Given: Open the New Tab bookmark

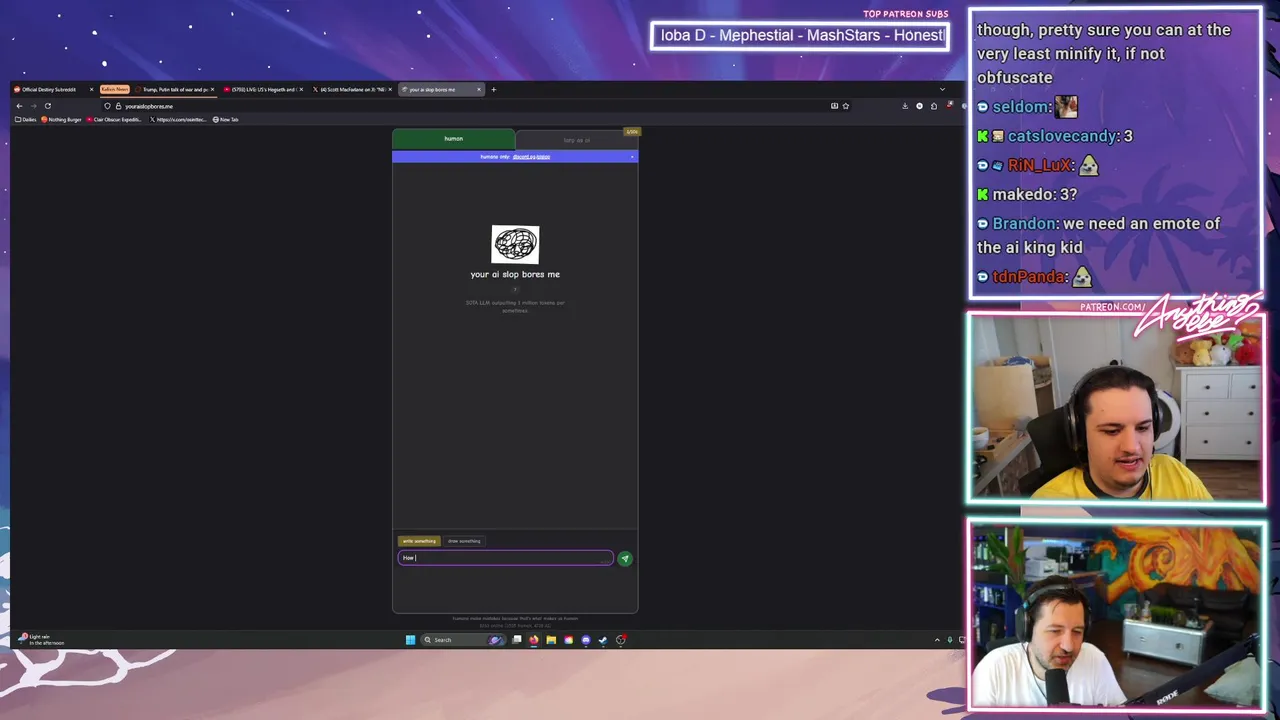Looking at the screenshot, I should pos(226,120).
